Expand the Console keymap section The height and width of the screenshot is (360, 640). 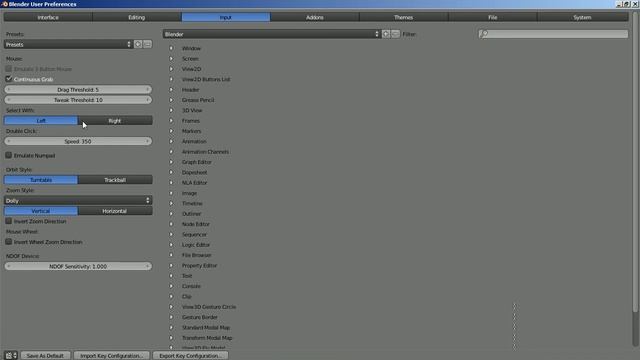tap(171, 286)
